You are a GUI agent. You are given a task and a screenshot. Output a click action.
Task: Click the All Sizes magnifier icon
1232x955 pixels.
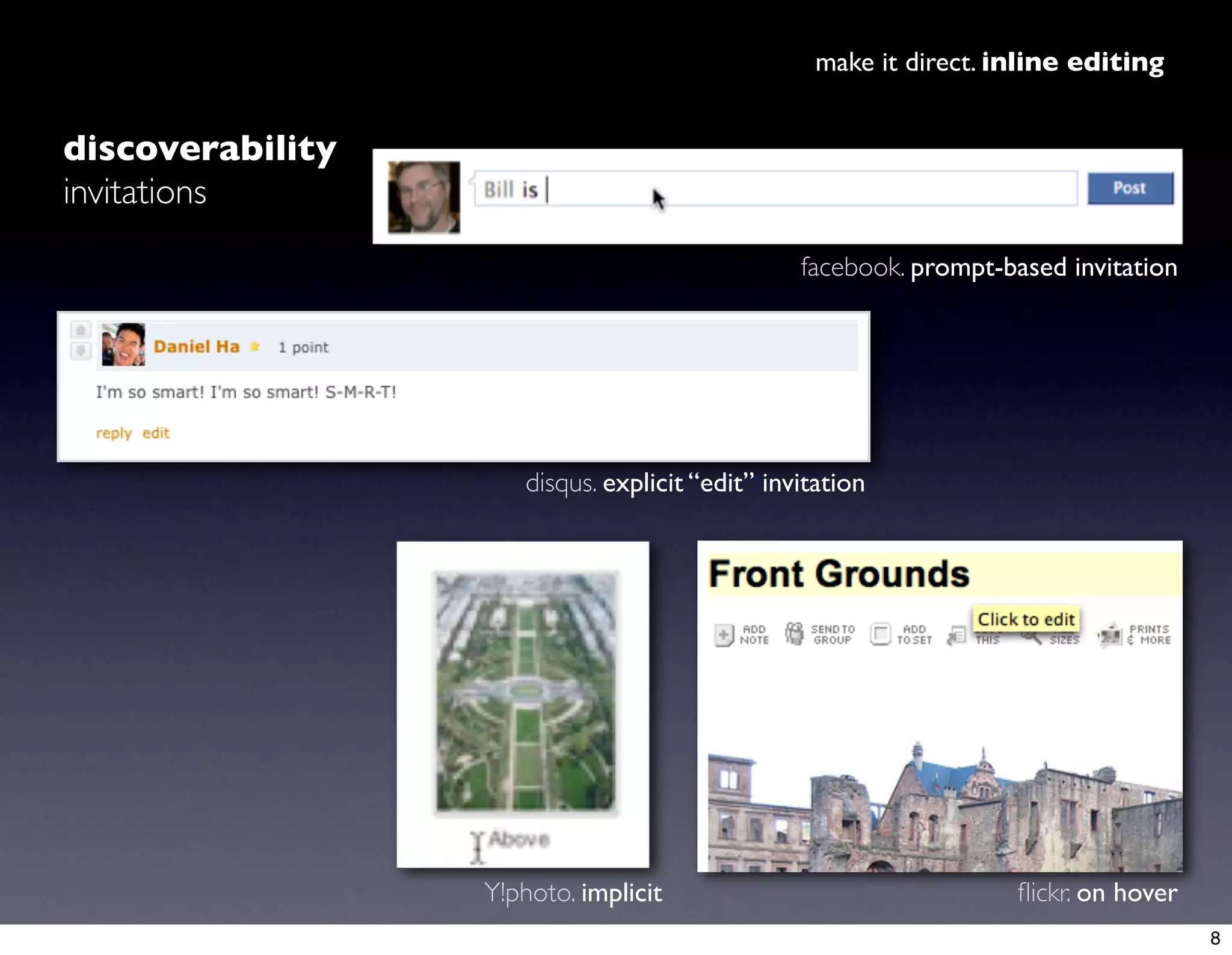tap(1032, 638)
